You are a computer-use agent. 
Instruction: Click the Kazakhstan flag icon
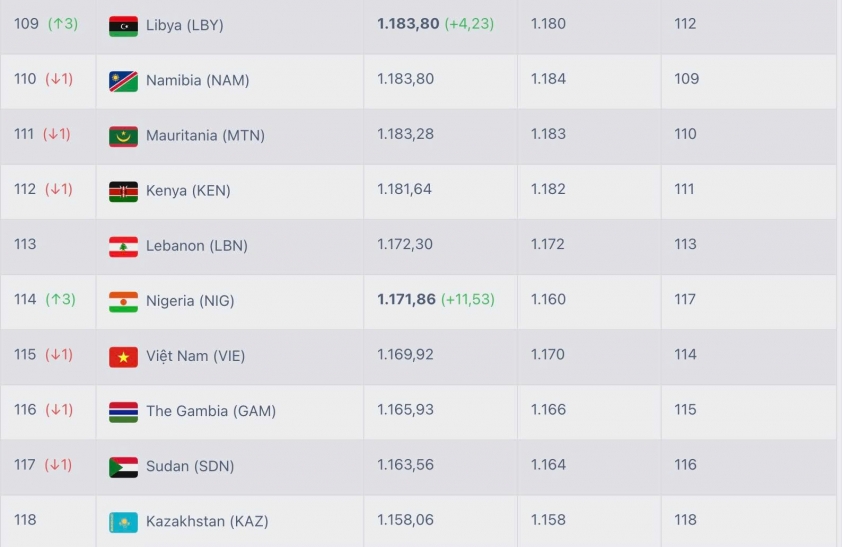pyautogui.click(x=123, y=521)
